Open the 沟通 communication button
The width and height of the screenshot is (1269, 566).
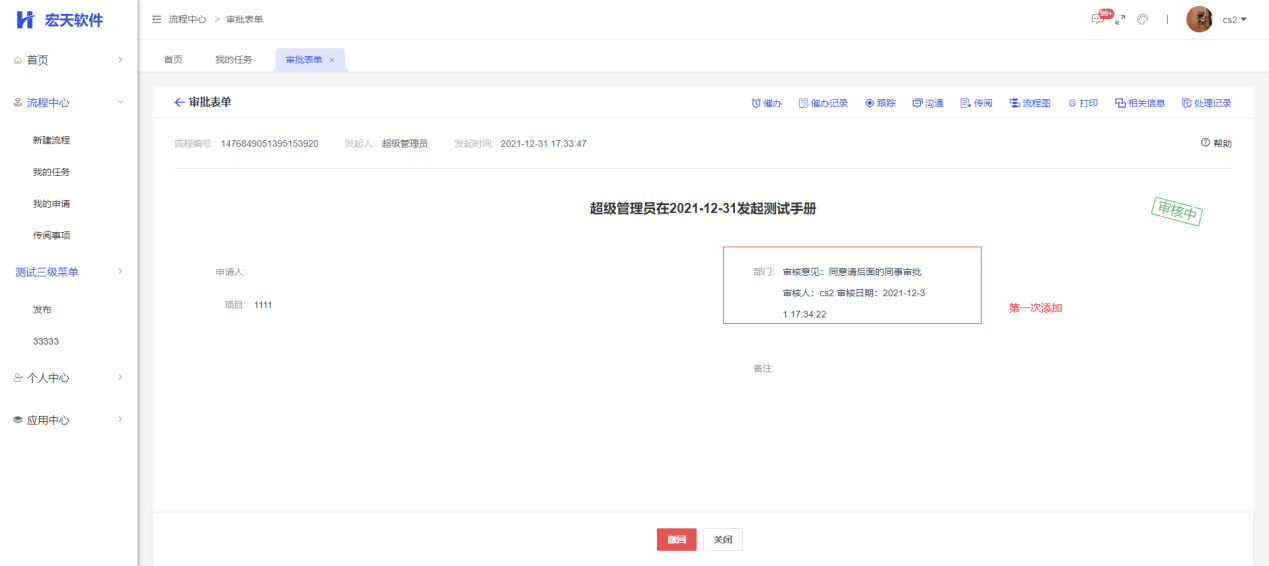(928, 103)
